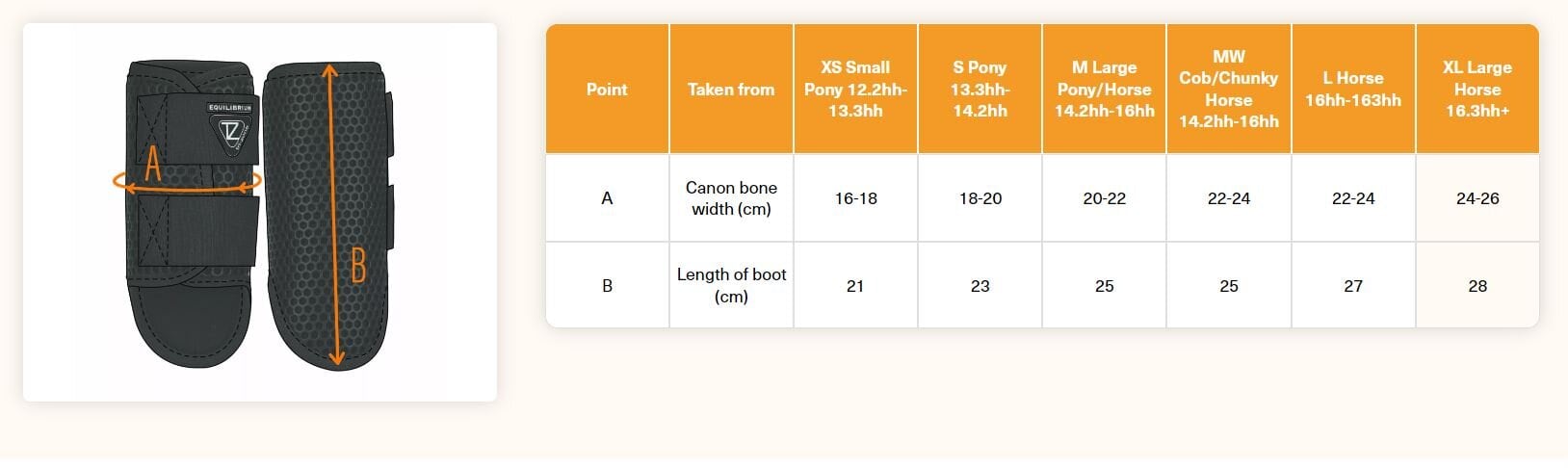This screenshot has width=1568, height=468.
Task: Click the XL Large Horse header
Action: pyautogui.click(x=1477, y=90)
